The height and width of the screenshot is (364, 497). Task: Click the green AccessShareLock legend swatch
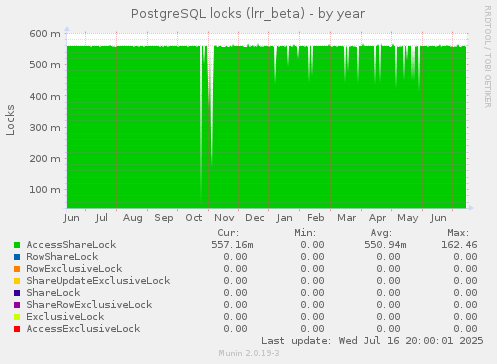point(17,245)
